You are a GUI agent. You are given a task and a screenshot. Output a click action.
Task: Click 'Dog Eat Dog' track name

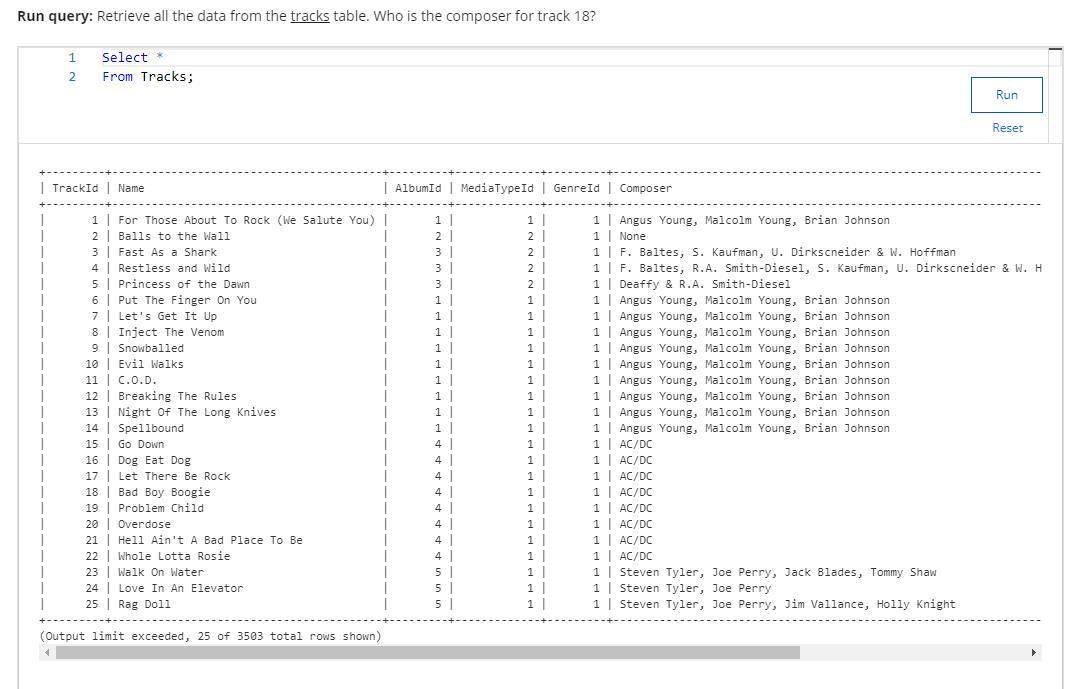tap(154, 460)
